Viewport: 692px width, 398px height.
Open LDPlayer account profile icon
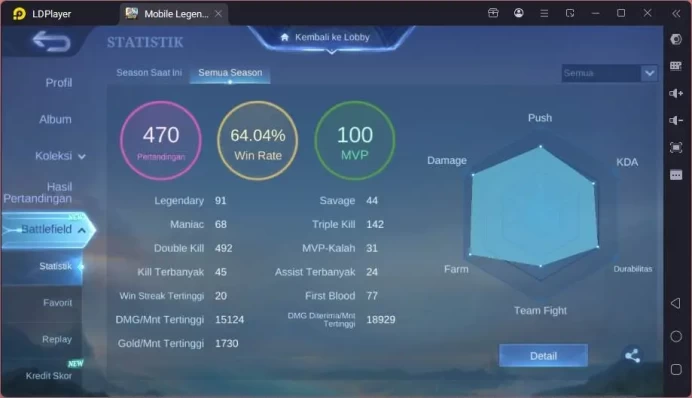[x=519, y=13]
